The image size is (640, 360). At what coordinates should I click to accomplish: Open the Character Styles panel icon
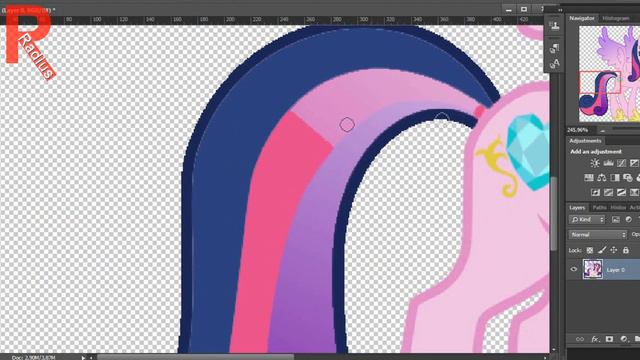click(x=554, y=64)
